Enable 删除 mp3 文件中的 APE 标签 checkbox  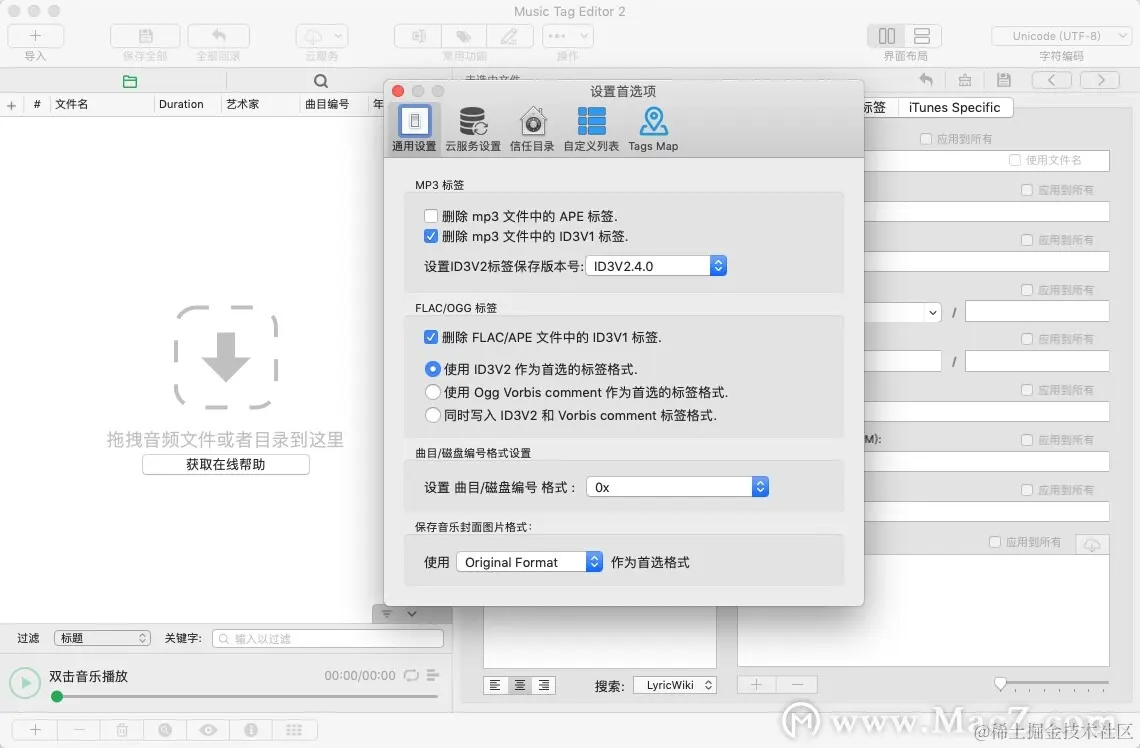click(431, 216)
